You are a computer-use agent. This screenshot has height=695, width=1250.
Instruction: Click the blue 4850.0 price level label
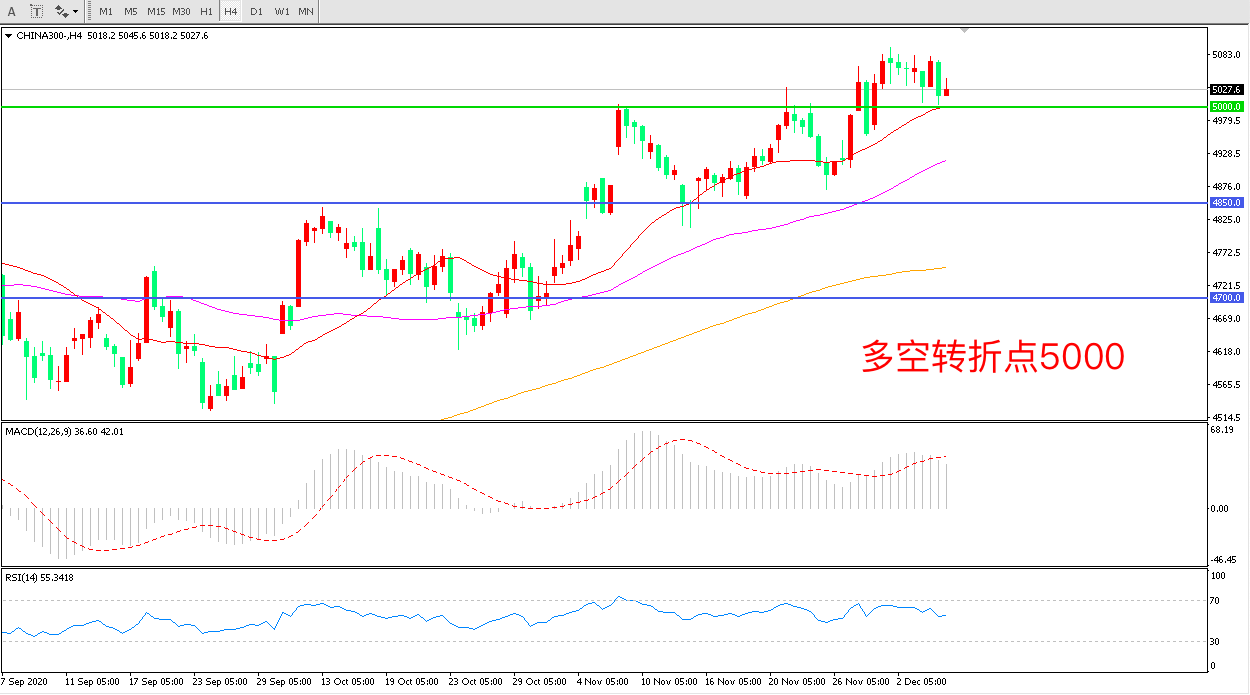tap(1225, 203)
